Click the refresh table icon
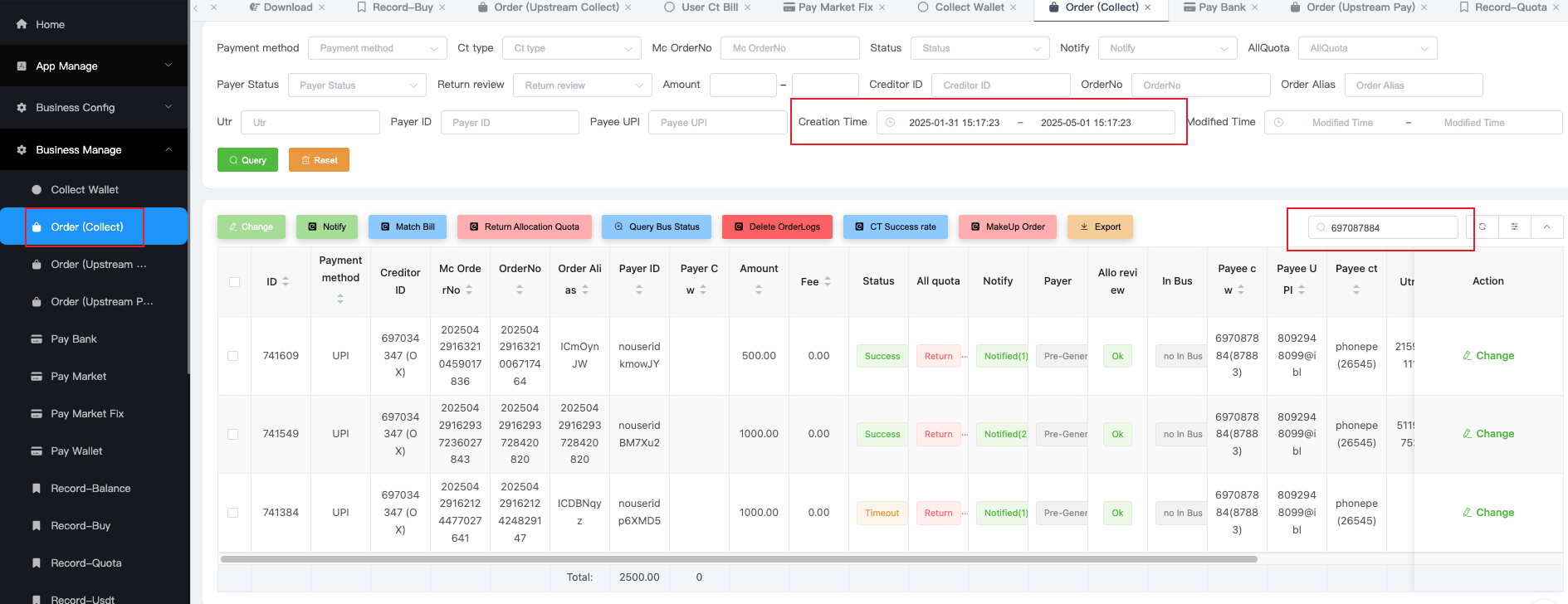Screen dimensions: 1568x604 tap(1482, 226)
